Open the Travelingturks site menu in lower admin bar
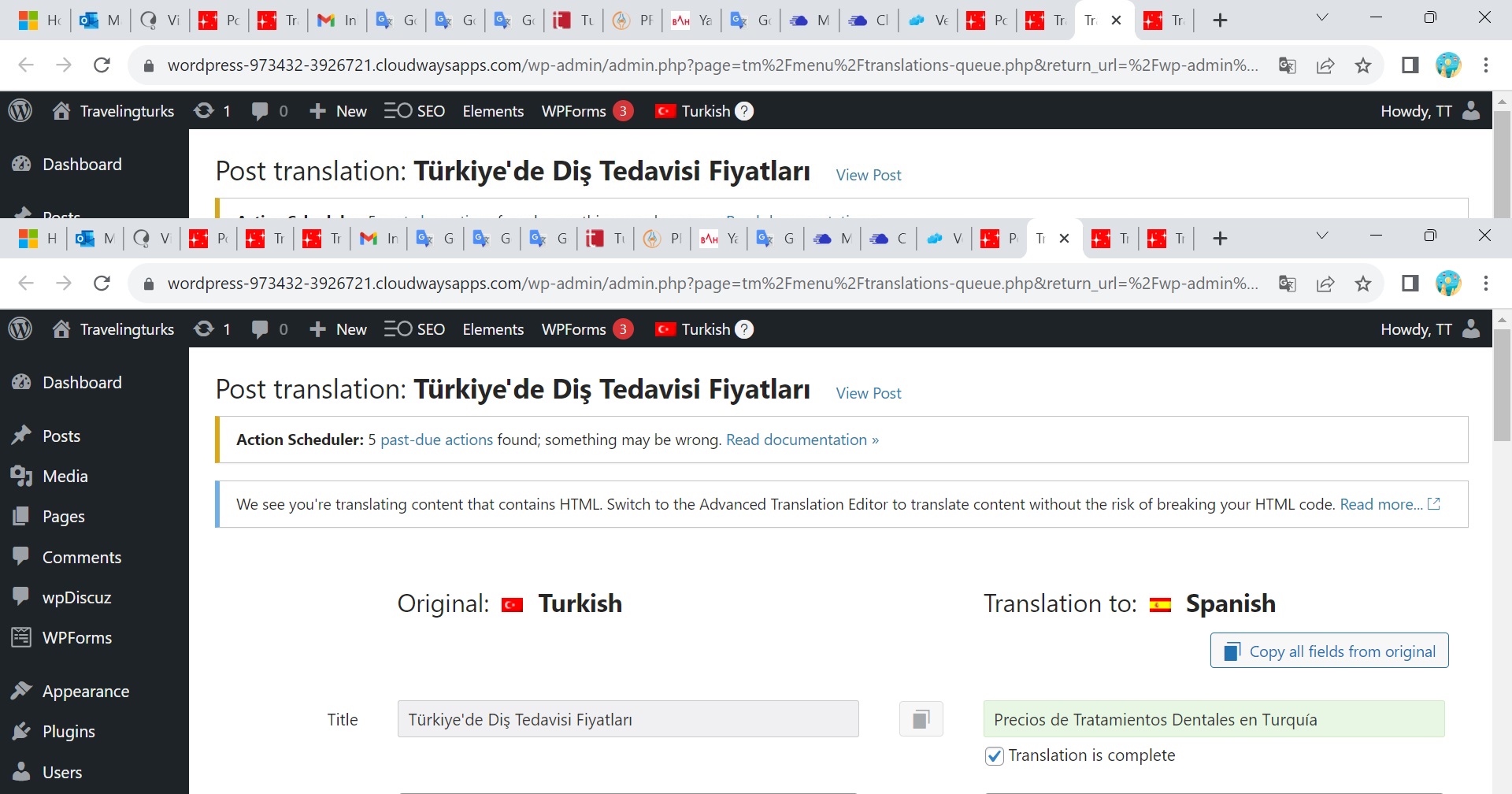The image size is (1512, 794). coord(113,329)
